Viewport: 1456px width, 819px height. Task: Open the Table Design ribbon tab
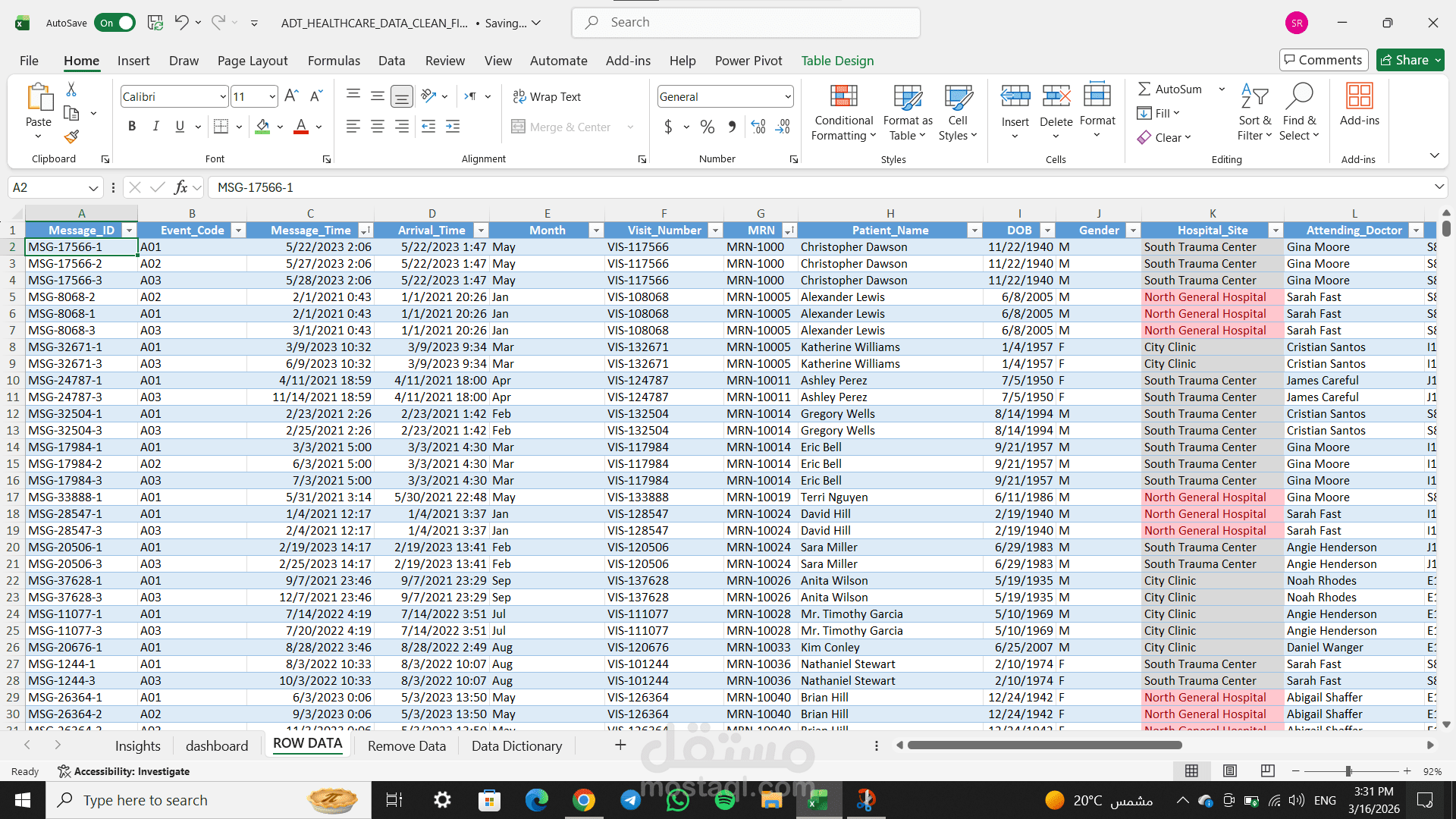(837, 61)
